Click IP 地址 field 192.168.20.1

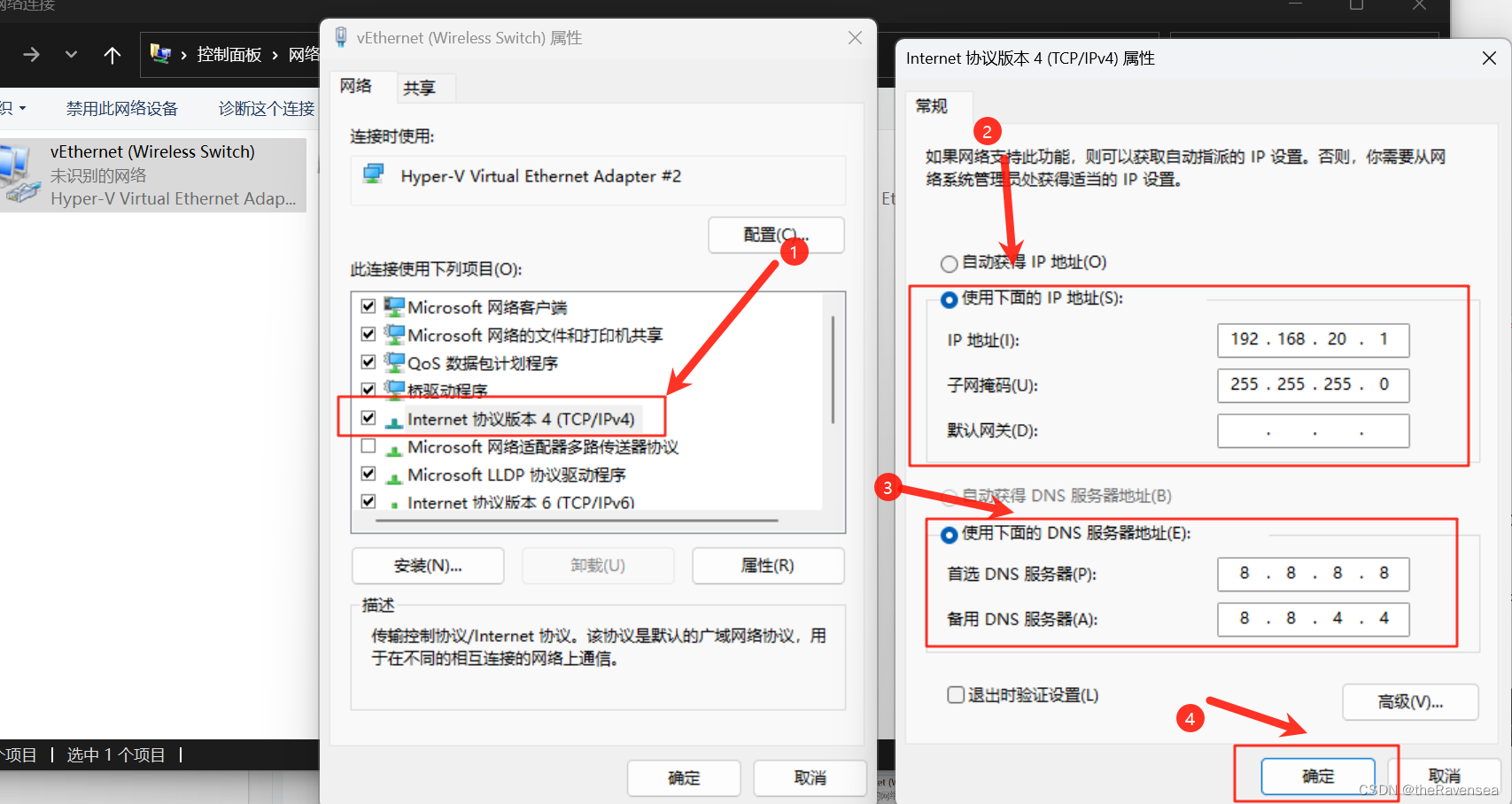click(1313, 339)
